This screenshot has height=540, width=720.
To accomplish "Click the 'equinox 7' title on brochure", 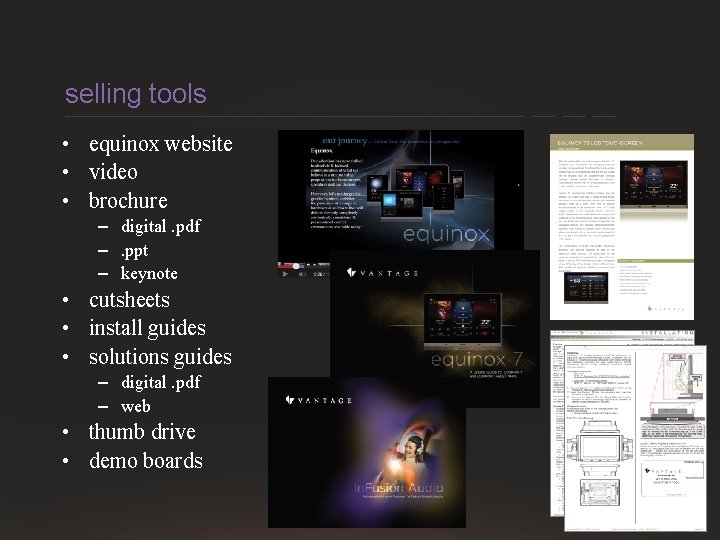I will click(x=477, y=359).
